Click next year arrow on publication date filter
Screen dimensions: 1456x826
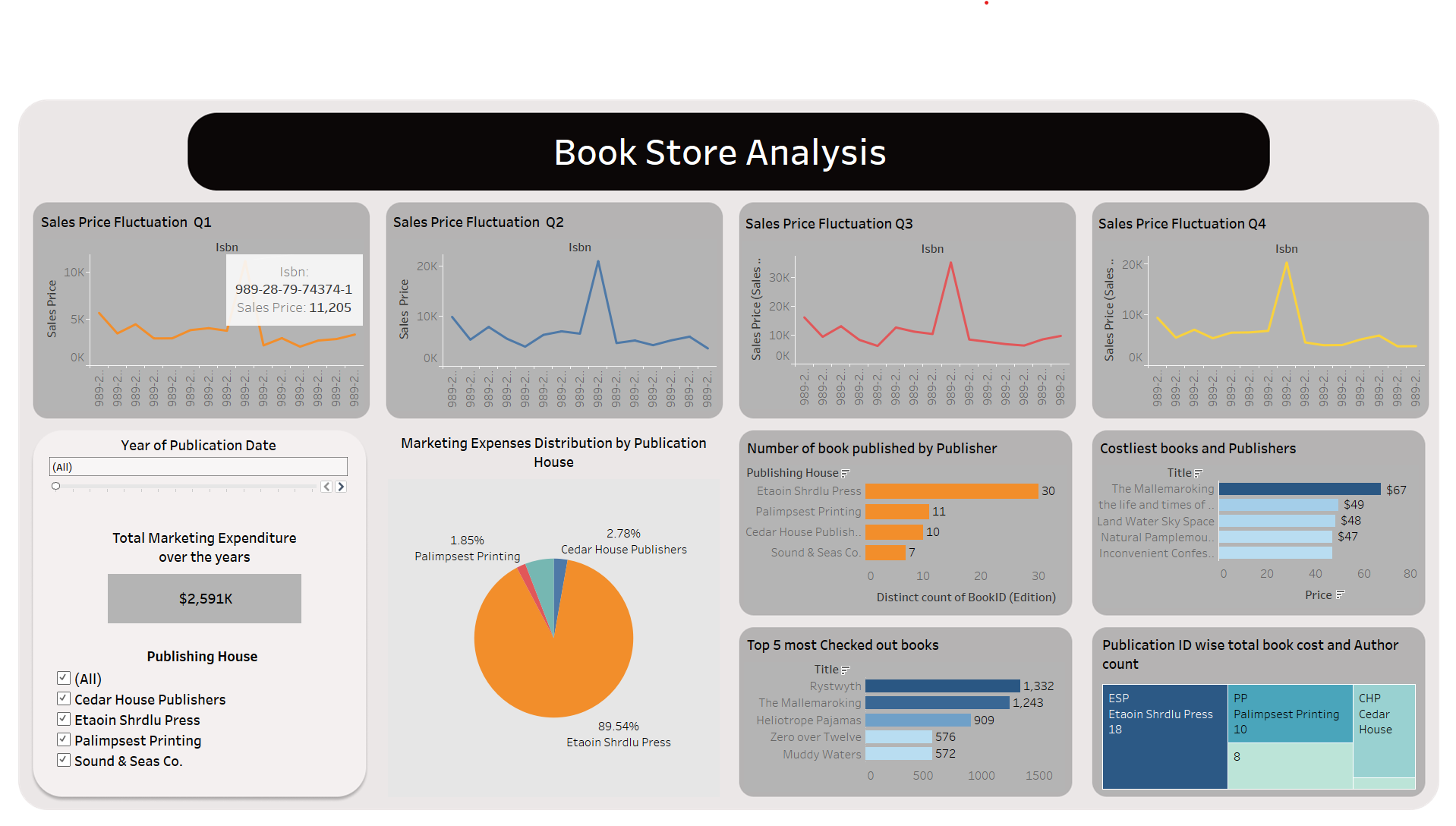click(x=341, y=487)
